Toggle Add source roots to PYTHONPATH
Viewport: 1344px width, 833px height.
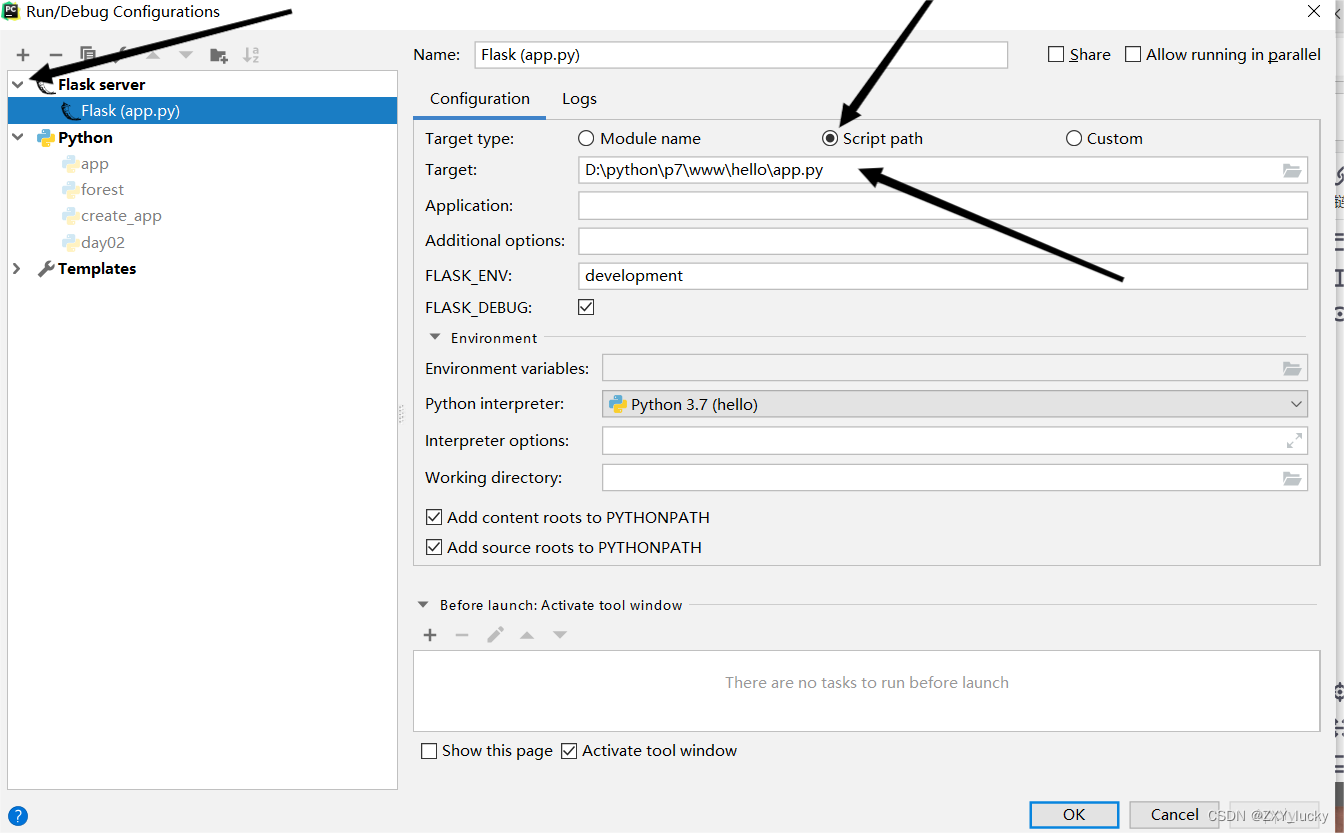point(434,548)
